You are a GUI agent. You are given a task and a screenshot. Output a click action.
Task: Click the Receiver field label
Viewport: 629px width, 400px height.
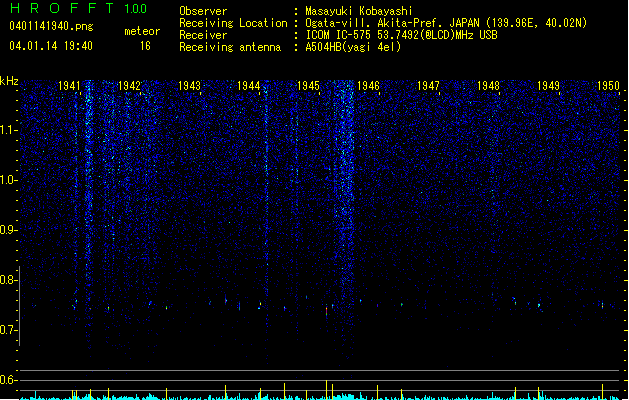tap(203, 35)
